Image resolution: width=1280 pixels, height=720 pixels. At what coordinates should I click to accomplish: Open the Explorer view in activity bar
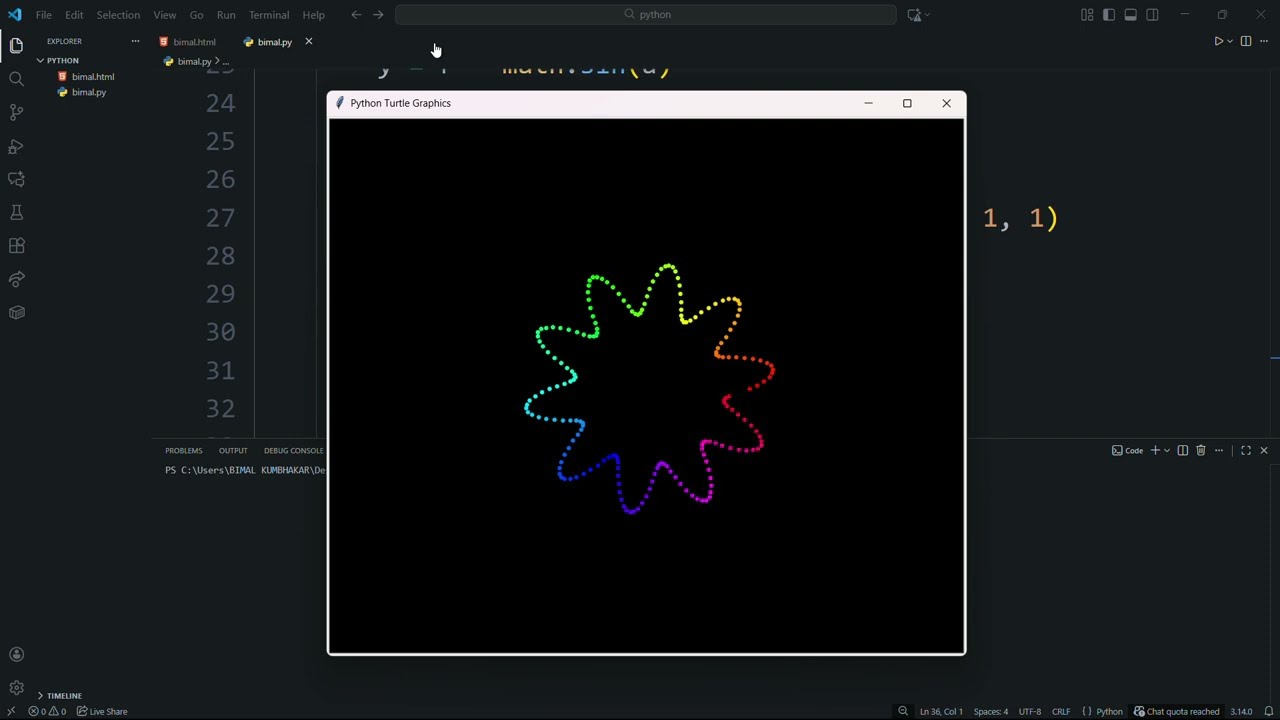(x=16, y=45)
